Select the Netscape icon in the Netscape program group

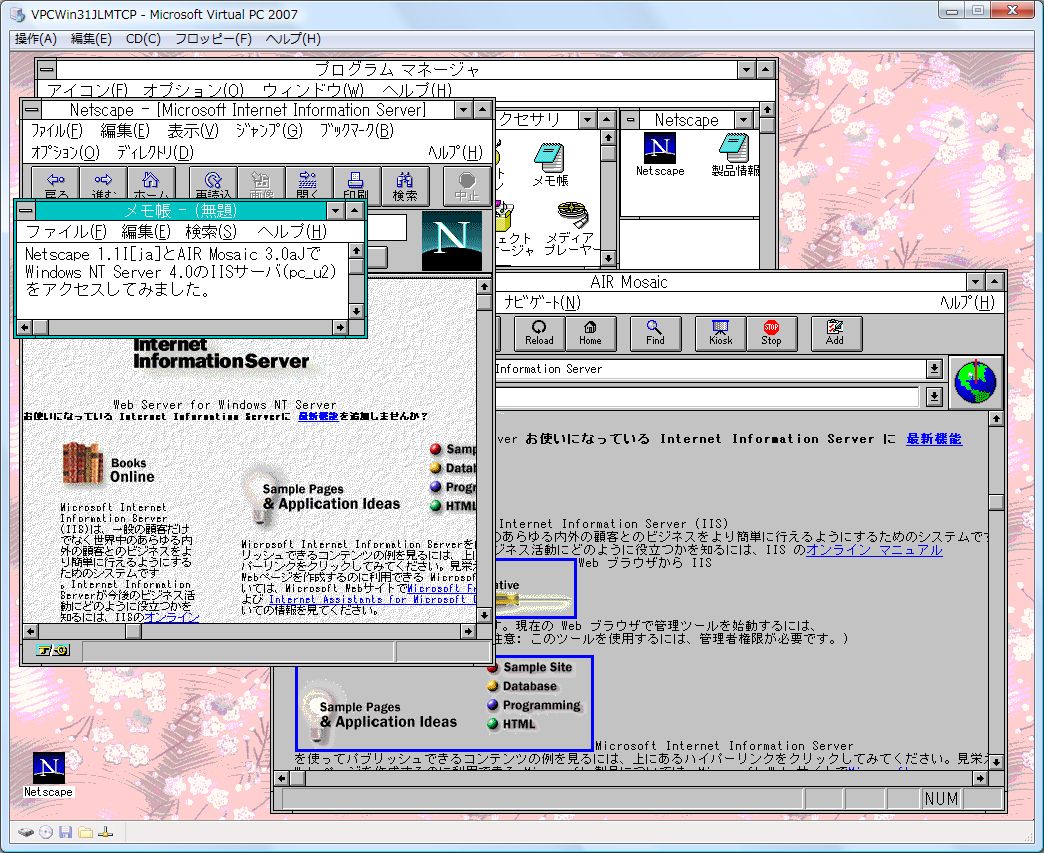660,154
